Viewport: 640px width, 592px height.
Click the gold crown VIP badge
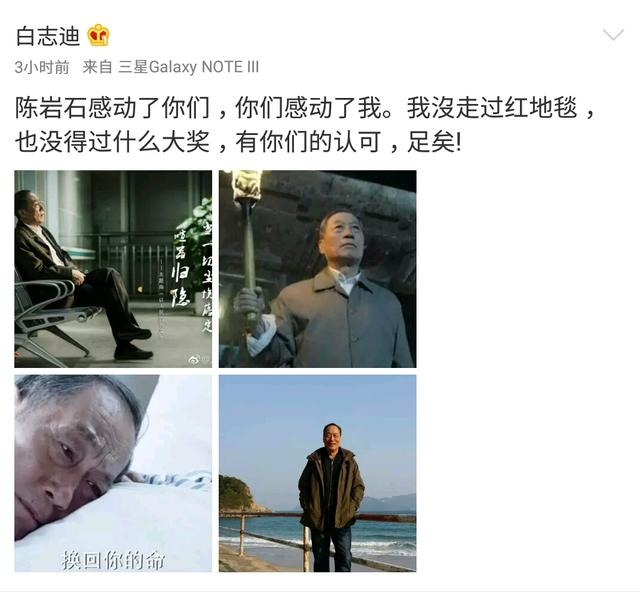[x=99, y=35]
